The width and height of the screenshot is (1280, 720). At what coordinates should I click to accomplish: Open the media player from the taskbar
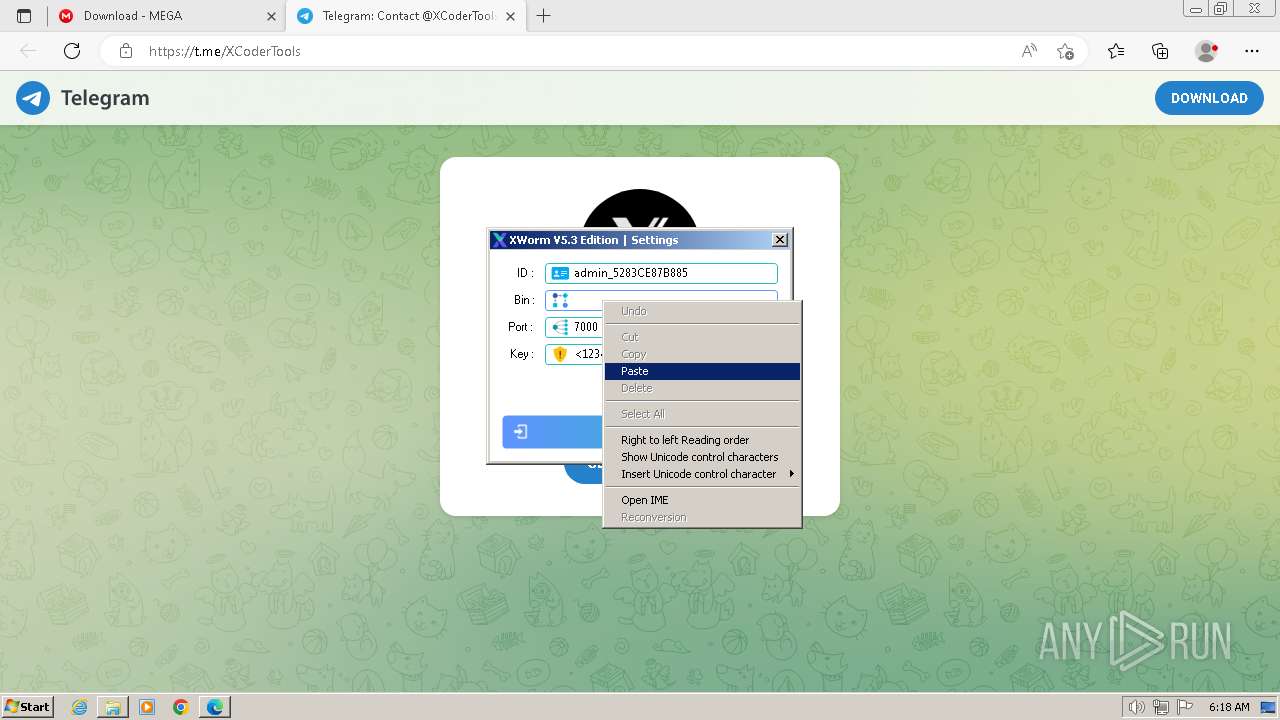(147, 707)
